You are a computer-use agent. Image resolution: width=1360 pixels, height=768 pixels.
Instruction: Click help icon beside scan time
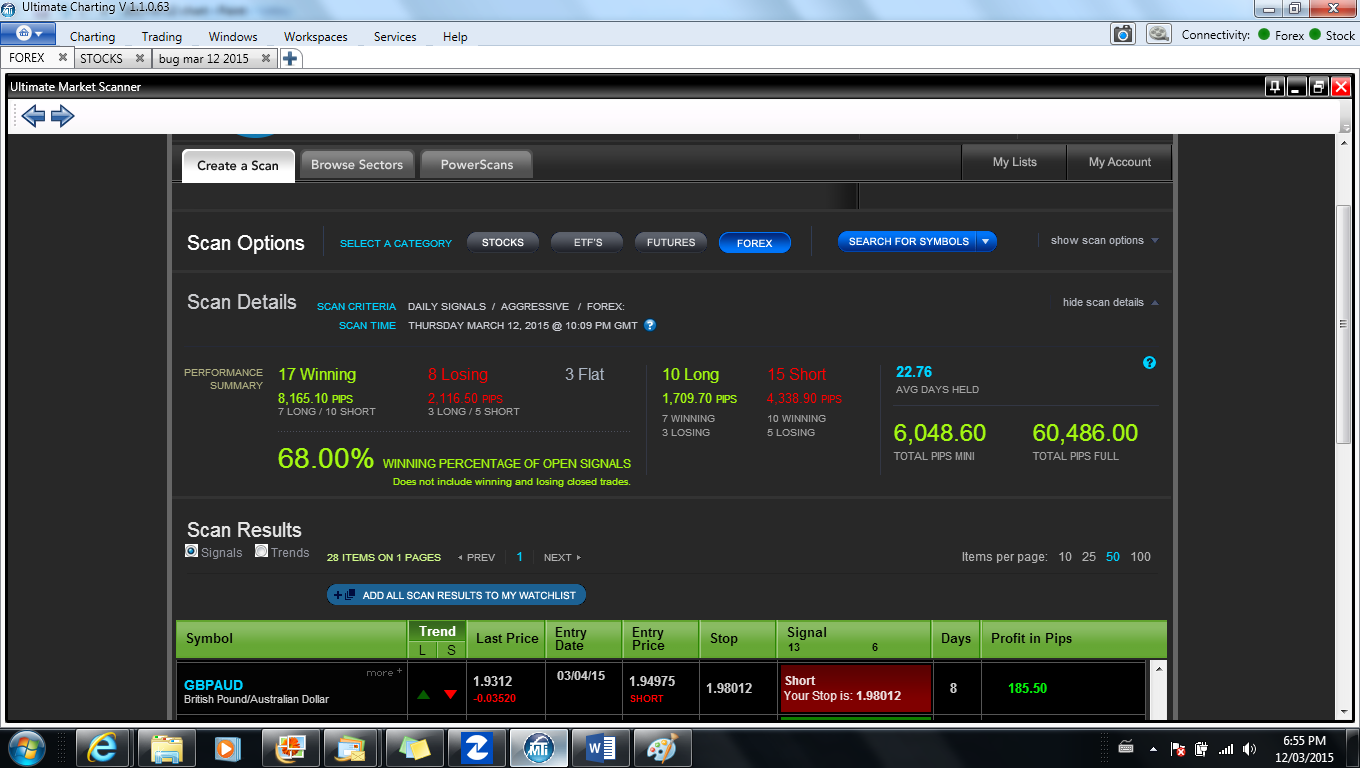pos(650,325)
